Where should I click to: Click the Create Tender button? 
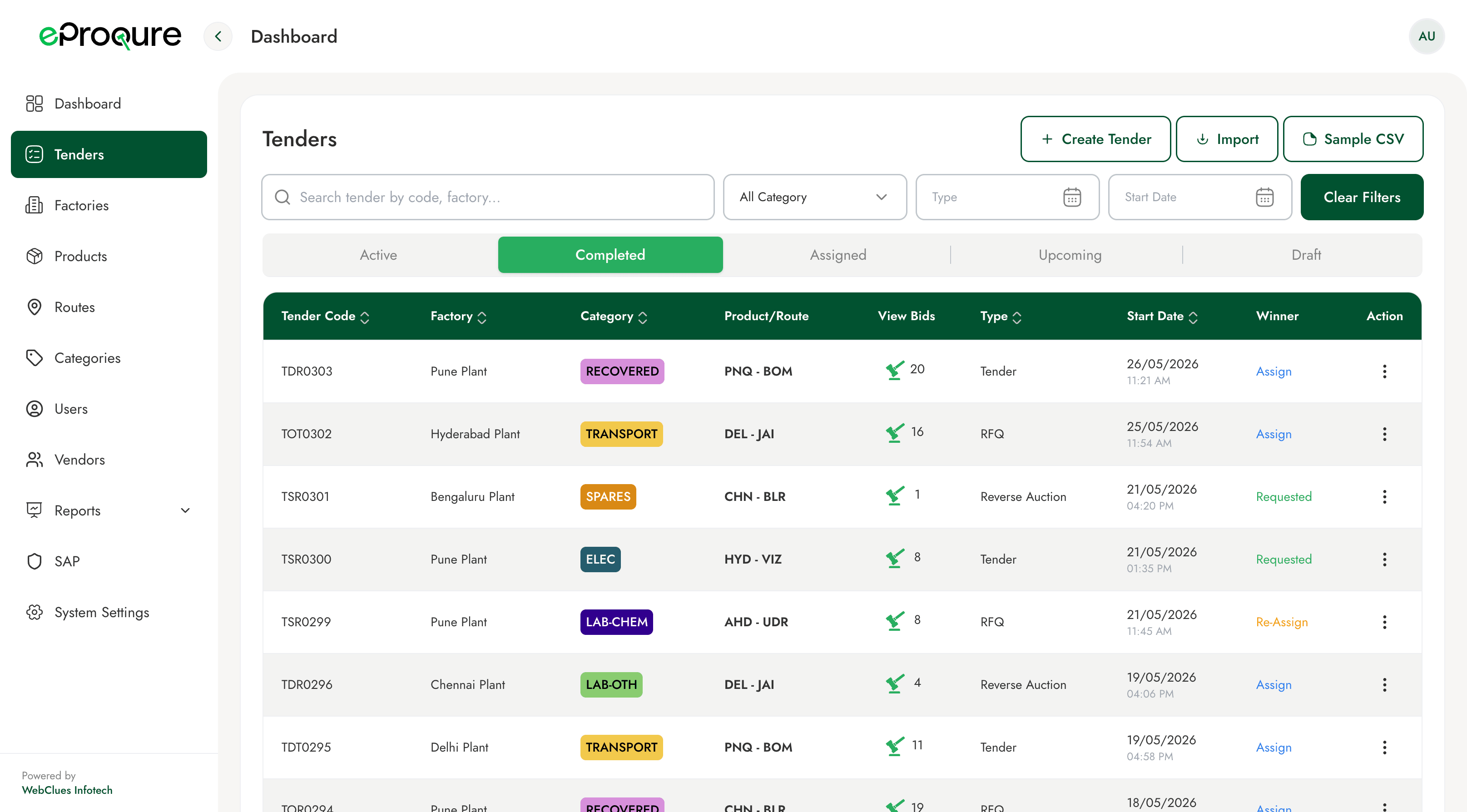pos(1095,139)
